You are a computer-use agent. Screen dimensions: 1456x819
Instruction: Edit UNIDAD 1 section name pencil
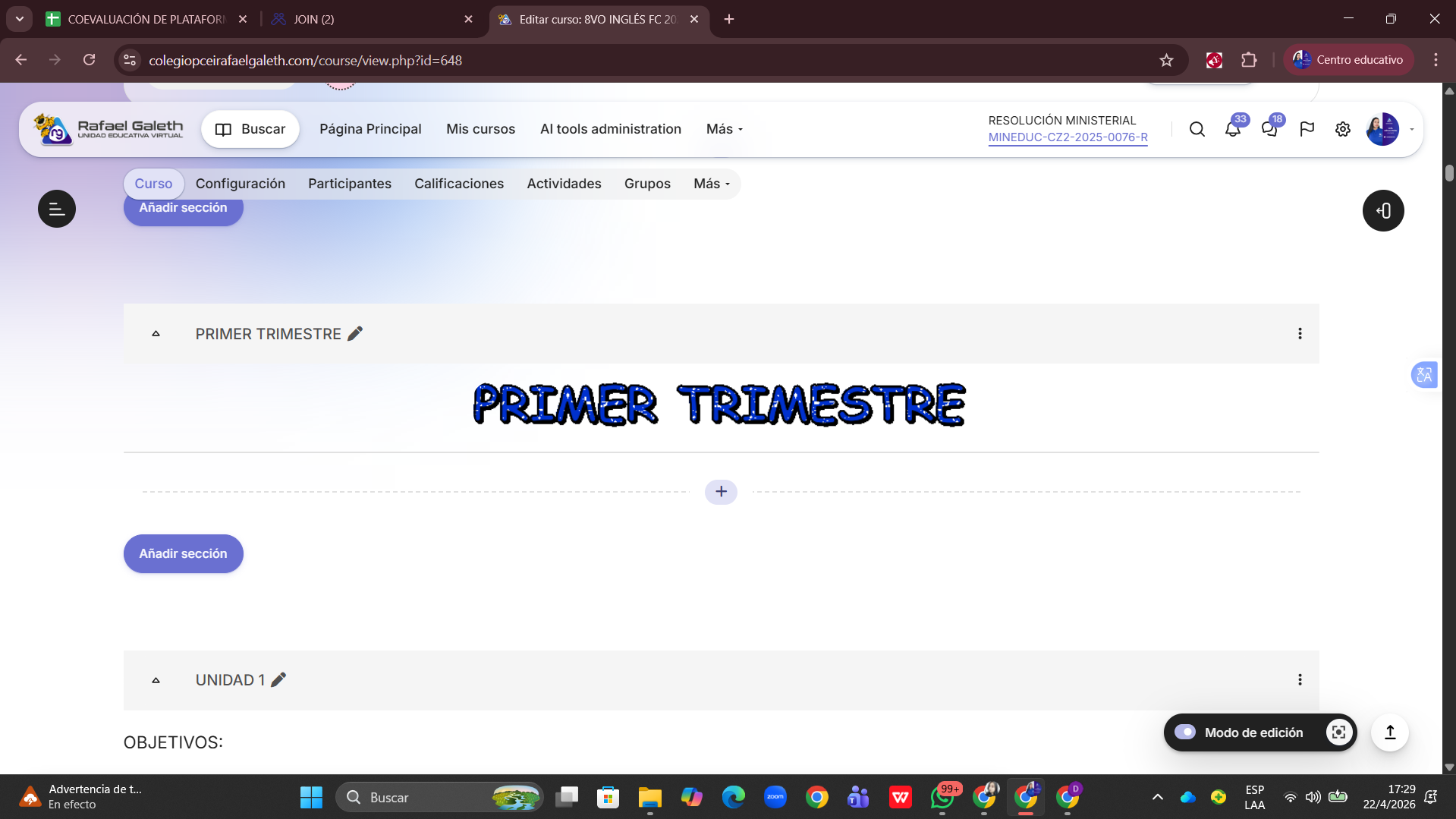(278, 680)
